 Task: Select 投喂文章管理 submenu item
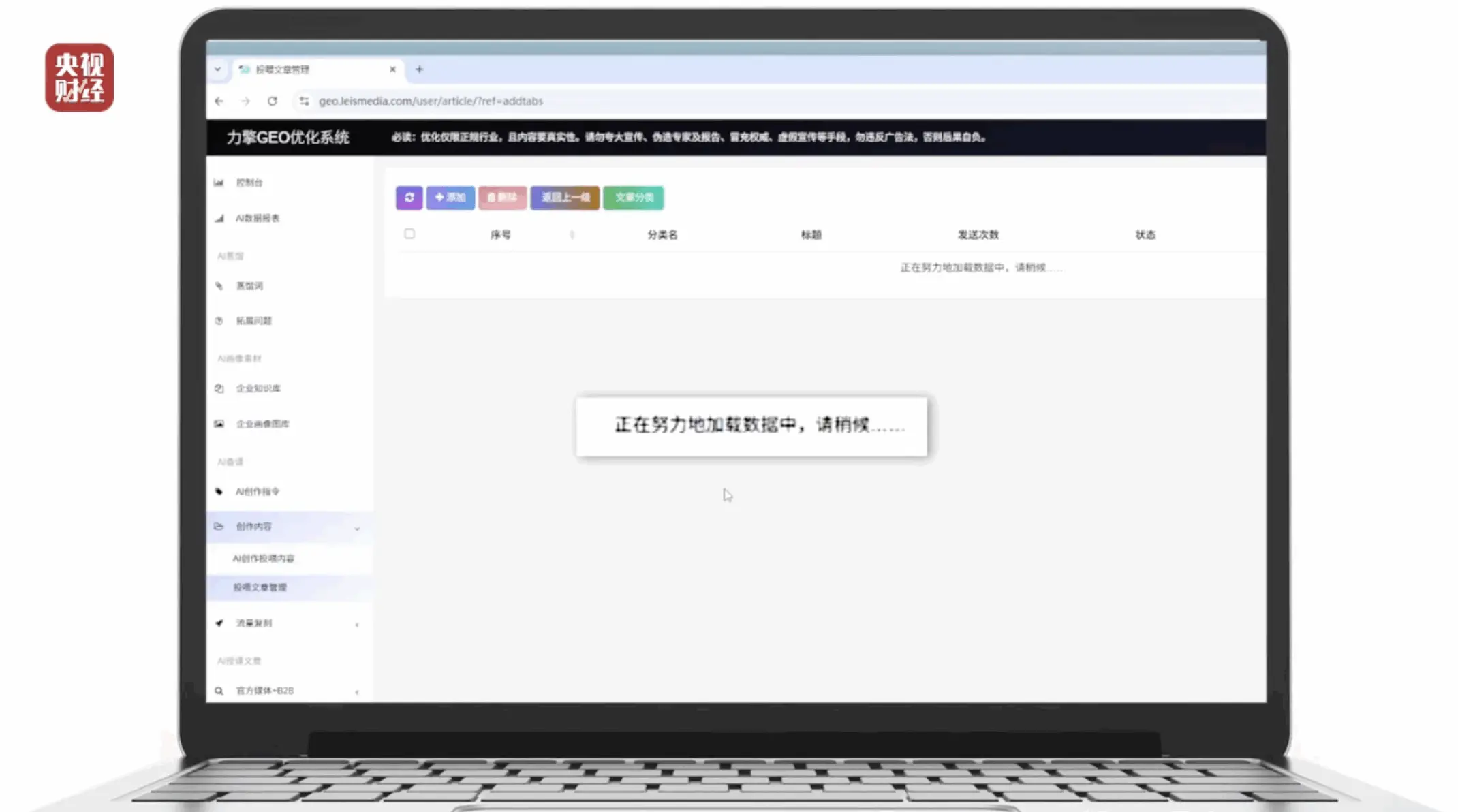point(260,587)
